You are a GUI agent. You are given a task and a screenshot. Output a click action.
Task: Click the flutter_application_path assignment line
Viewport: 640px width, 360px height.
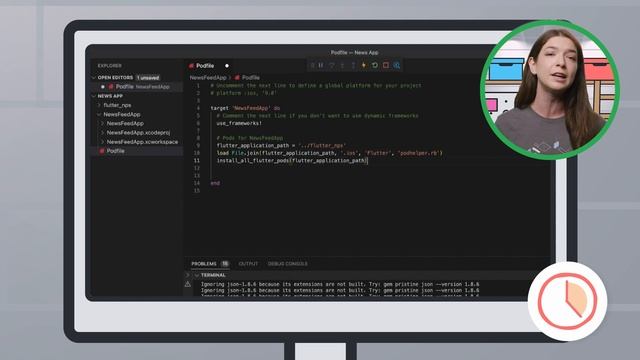(281, 145)
